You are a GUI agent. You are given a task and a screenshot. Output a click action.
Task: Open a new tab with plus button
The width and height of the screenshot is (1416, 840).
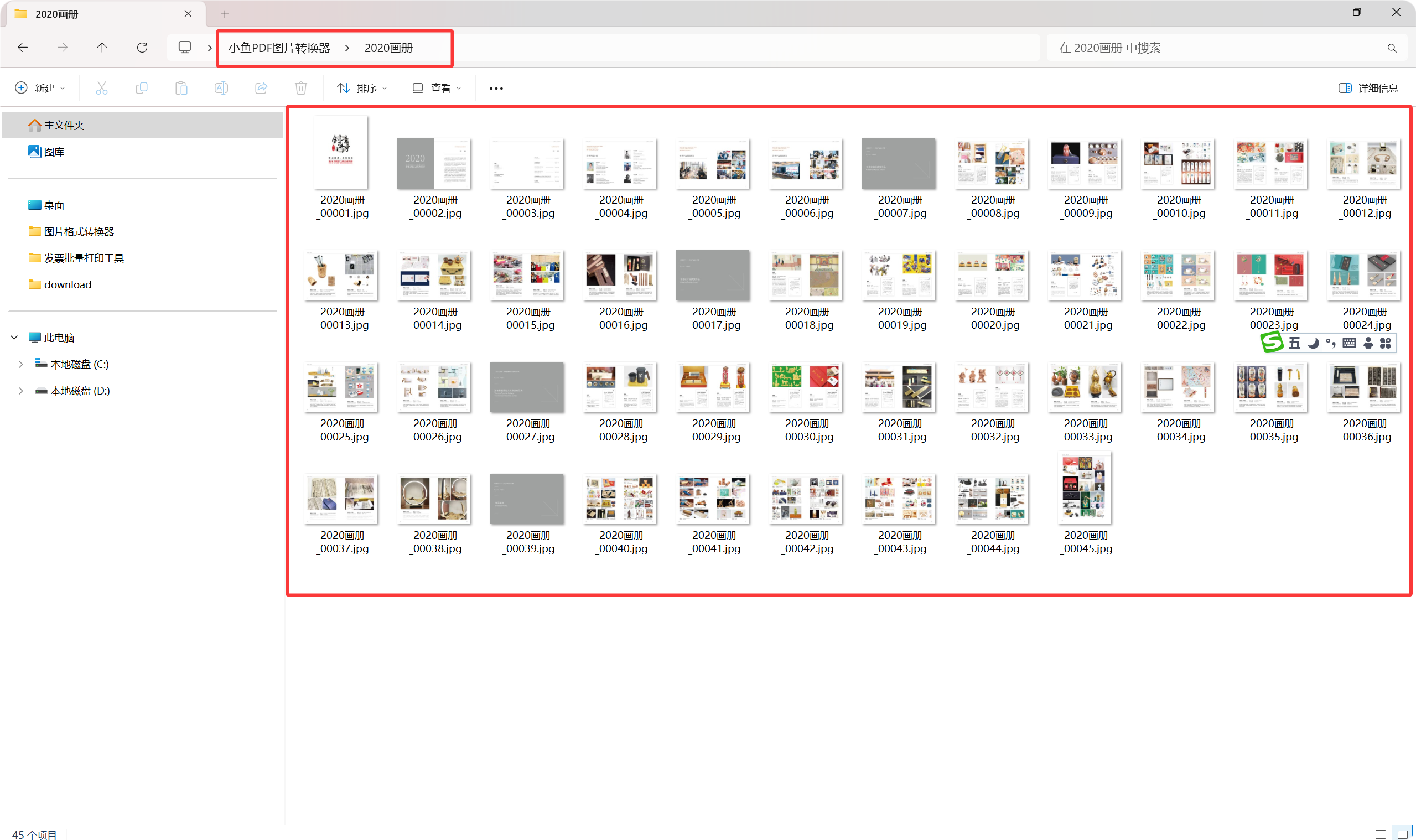[225, 14]
